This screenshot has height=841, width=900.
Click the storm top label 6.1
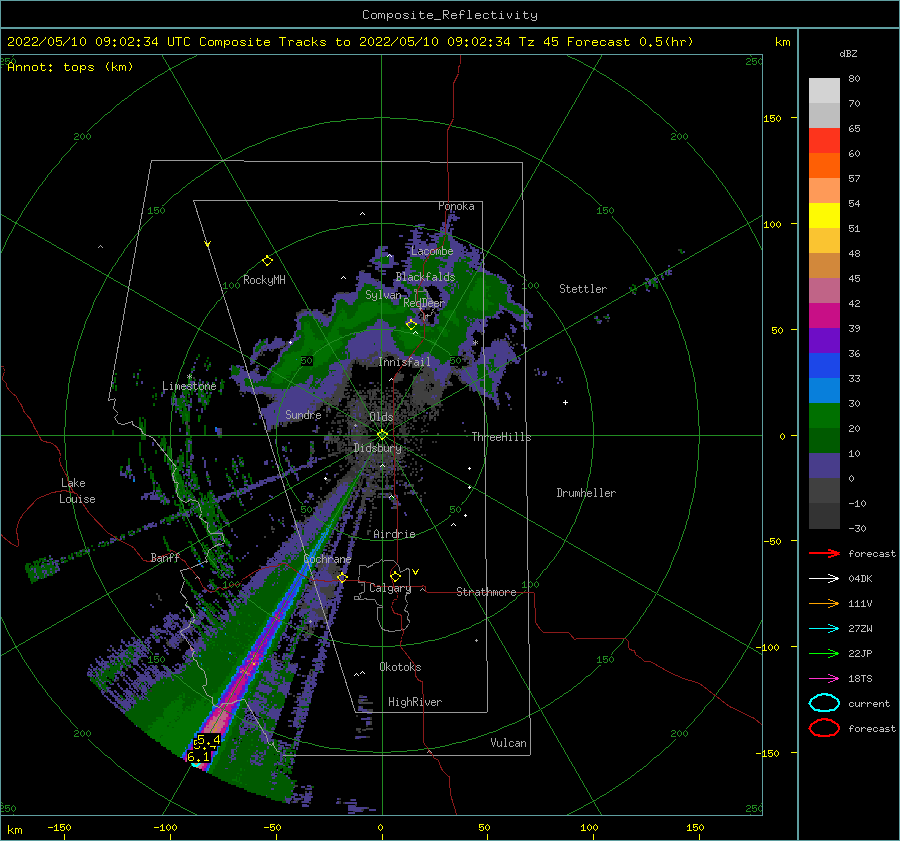(199, 757)
